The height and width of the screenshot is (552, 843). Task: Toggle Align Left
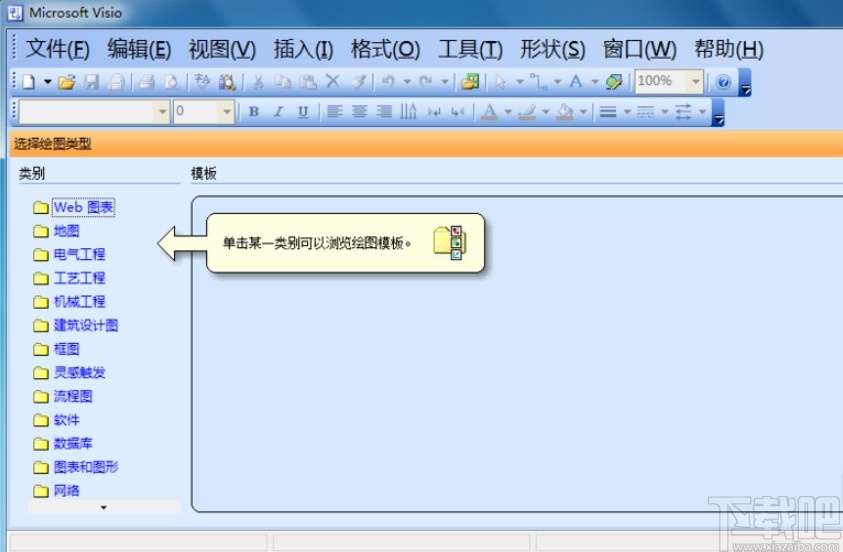coord(334,112)
